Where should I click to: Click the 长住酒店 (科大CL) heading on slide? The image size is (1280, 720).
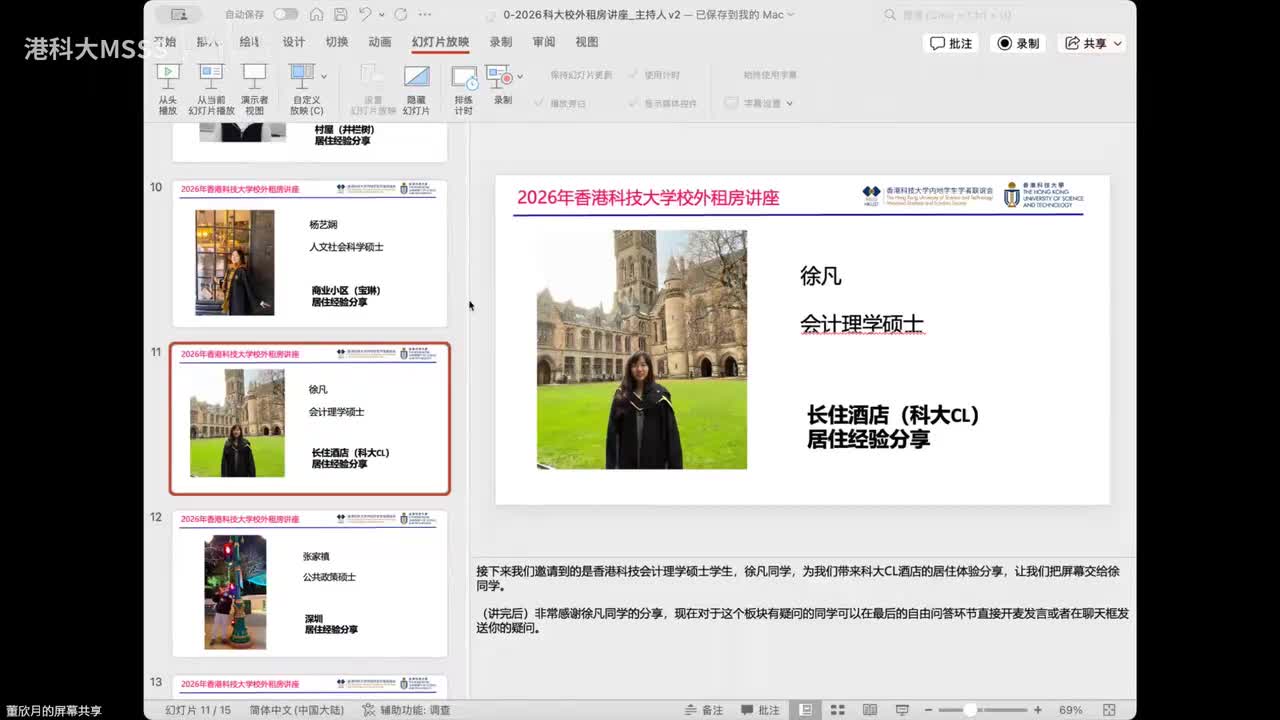coord(893,415)
